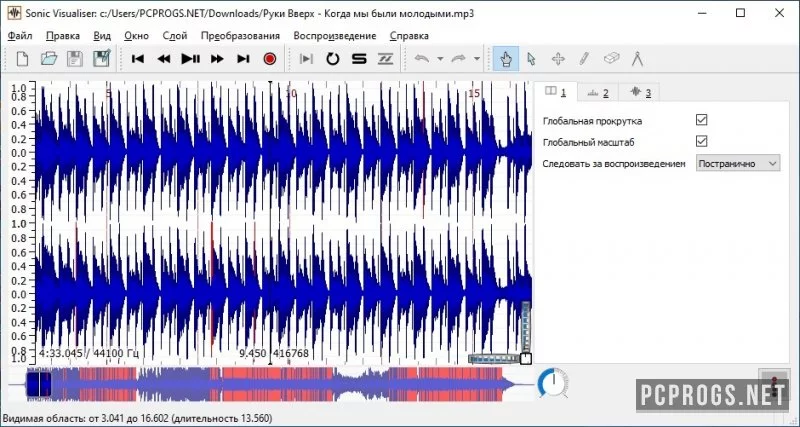Click the Sonic Visualiser window title text

tap(250, 14)
